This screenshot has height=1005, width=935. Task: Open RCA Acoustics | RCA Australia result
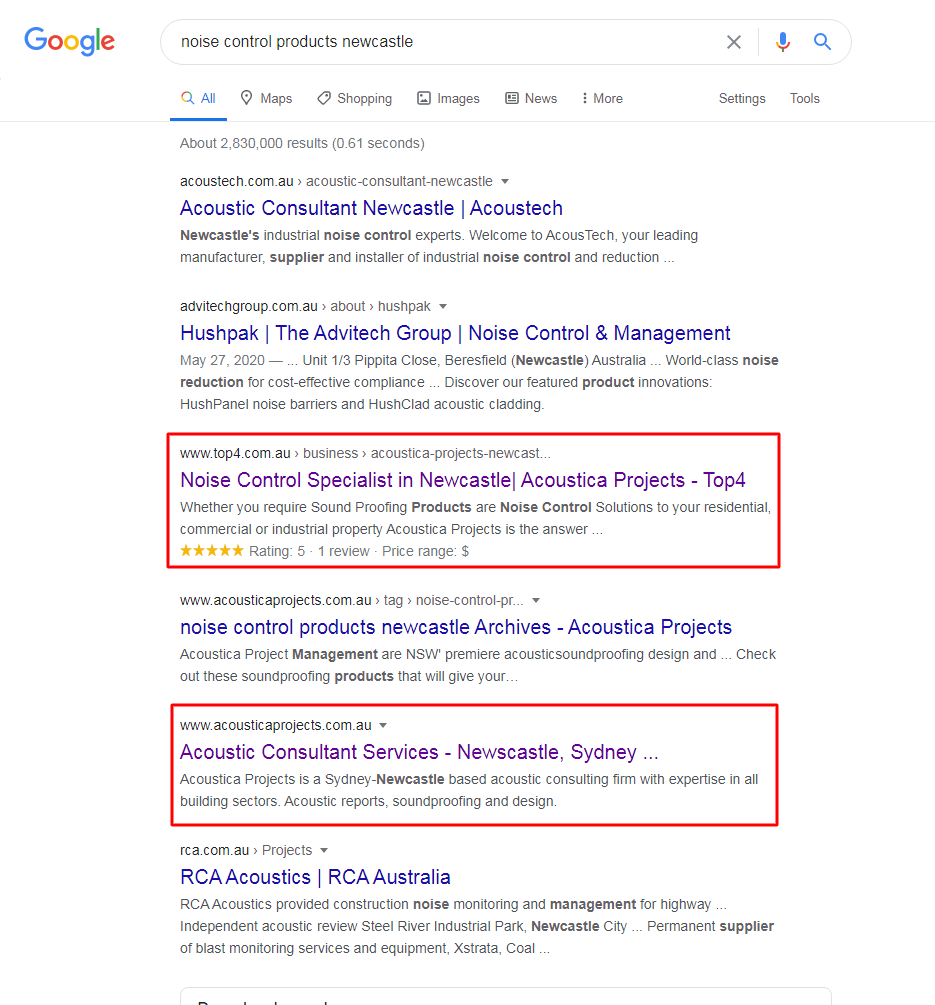pos(315,877)
